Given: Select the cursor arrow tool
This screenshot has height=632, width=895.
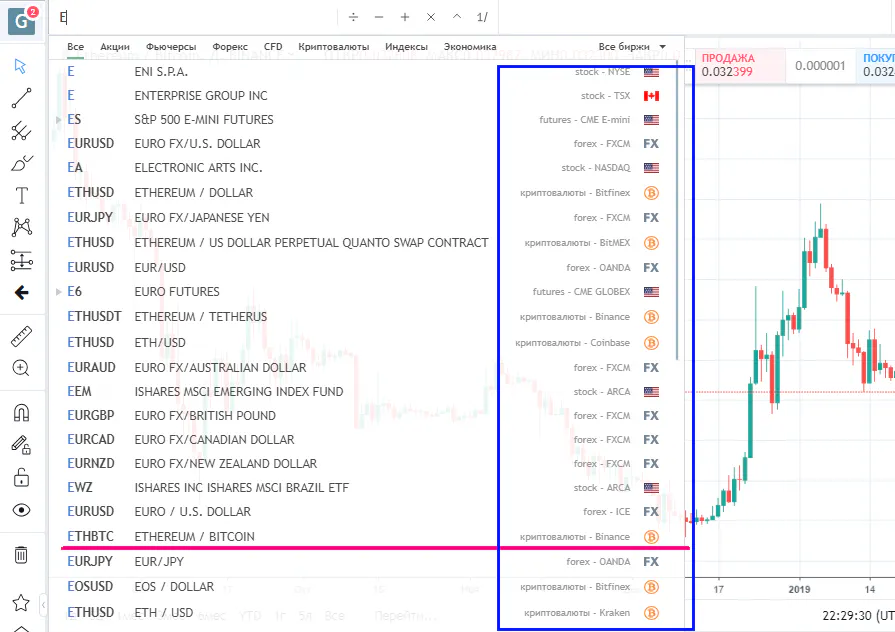Looking at the screenshot, I should tap(21, 66).
